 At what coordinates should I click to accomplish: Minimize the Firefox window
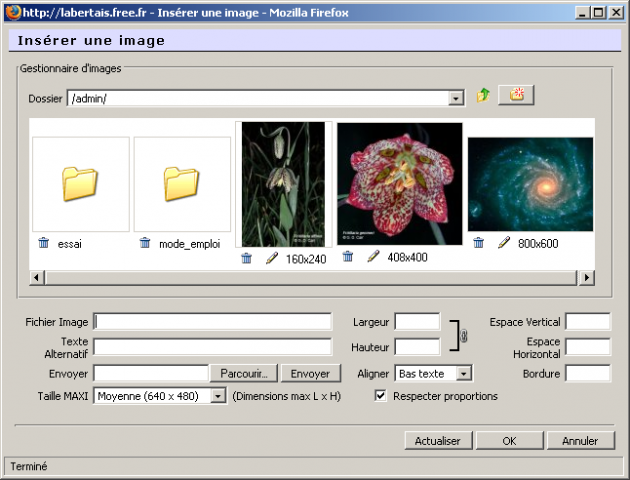(581, 13)
